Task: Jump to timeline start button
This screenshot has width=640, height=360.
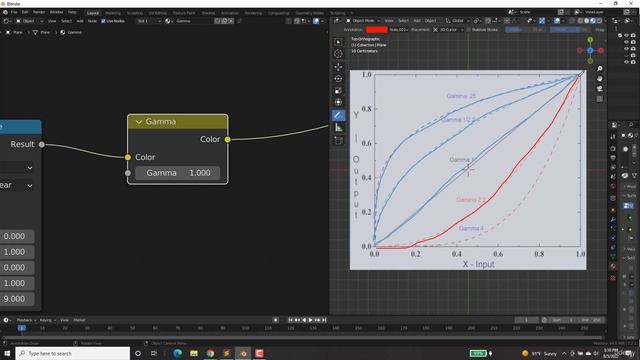Action: coord(290,320)
